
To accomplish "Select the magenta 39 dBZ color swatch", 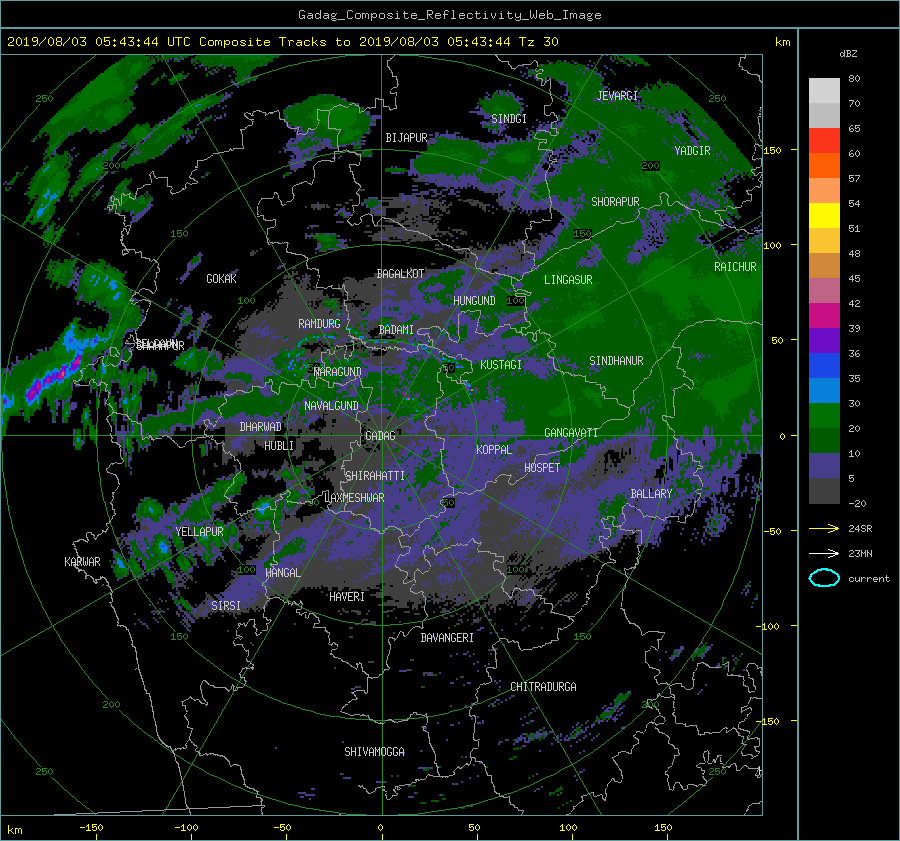I will point(824,316).
